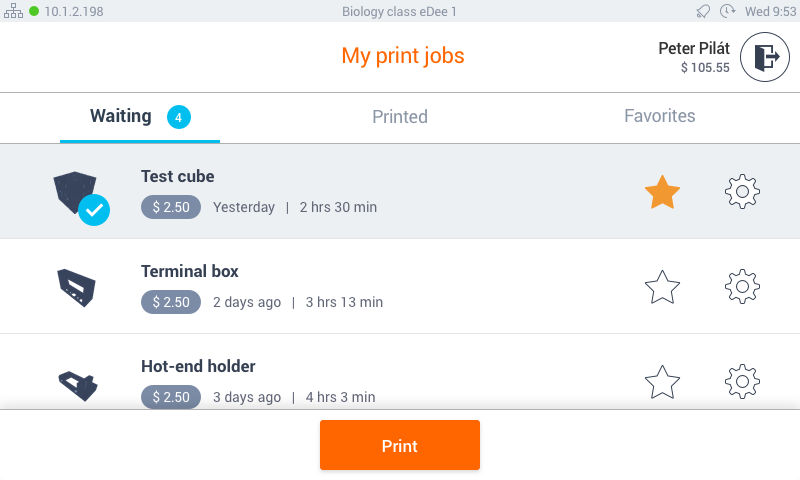The width and height of the screenshot is (800, 480).
Task: Select the Hot-end holder model thumbnail
Action: pos(76,384)
